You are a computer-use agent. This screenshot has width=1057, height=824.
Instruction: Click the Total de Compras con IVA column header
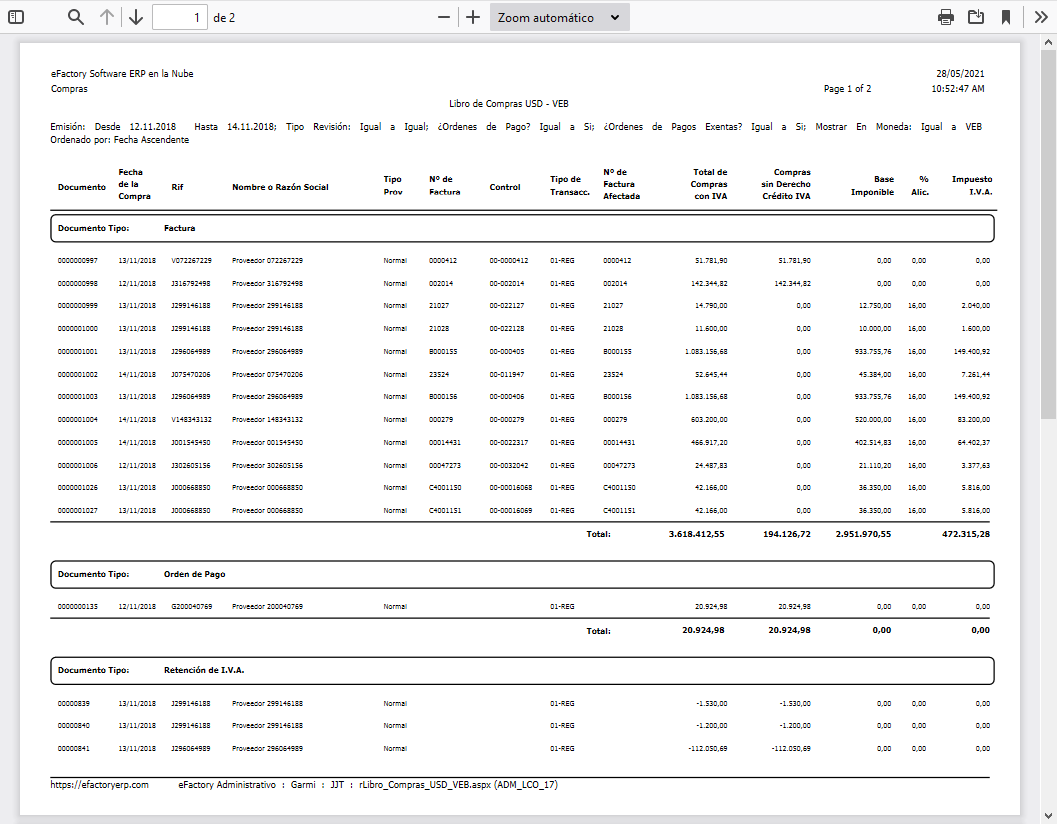(x=710, y=184)
